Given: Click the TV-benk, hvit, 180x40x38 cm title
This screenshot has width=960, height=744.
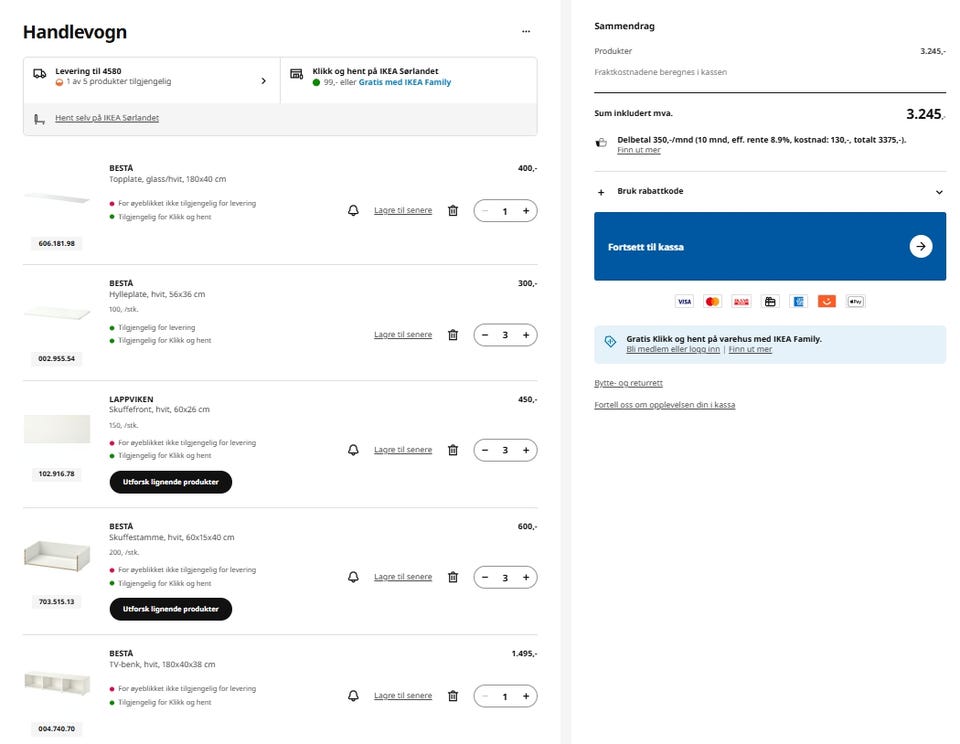Looking at the screenshot, I should pos(162,664).
